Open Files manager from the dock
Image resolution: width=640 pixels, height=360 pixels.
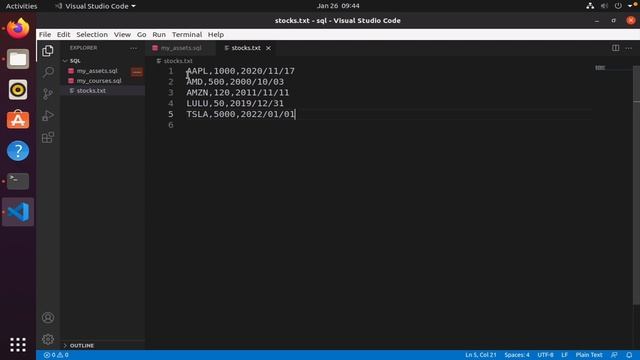point(18,59)
